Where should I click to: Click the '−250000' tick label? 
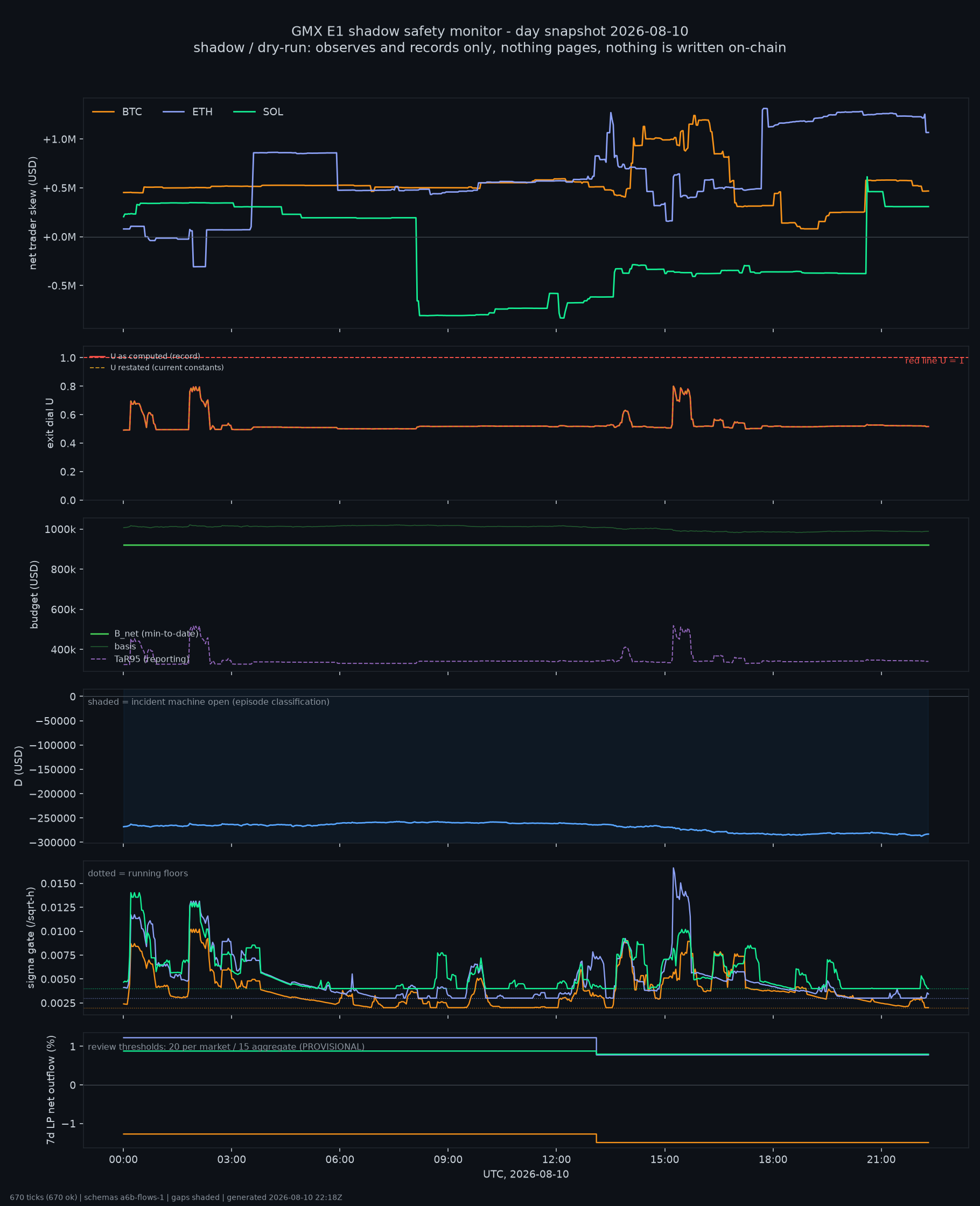[x=53, y=818]
